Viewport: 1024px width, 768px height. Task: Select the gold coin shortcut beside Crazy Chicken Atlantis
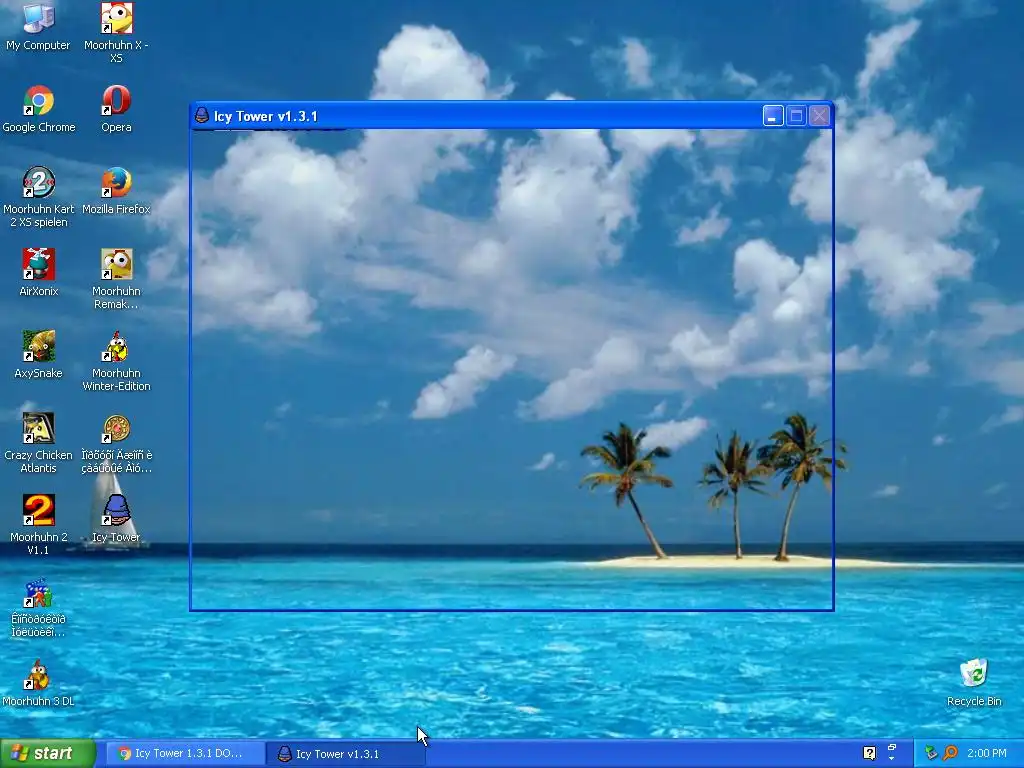116,443
